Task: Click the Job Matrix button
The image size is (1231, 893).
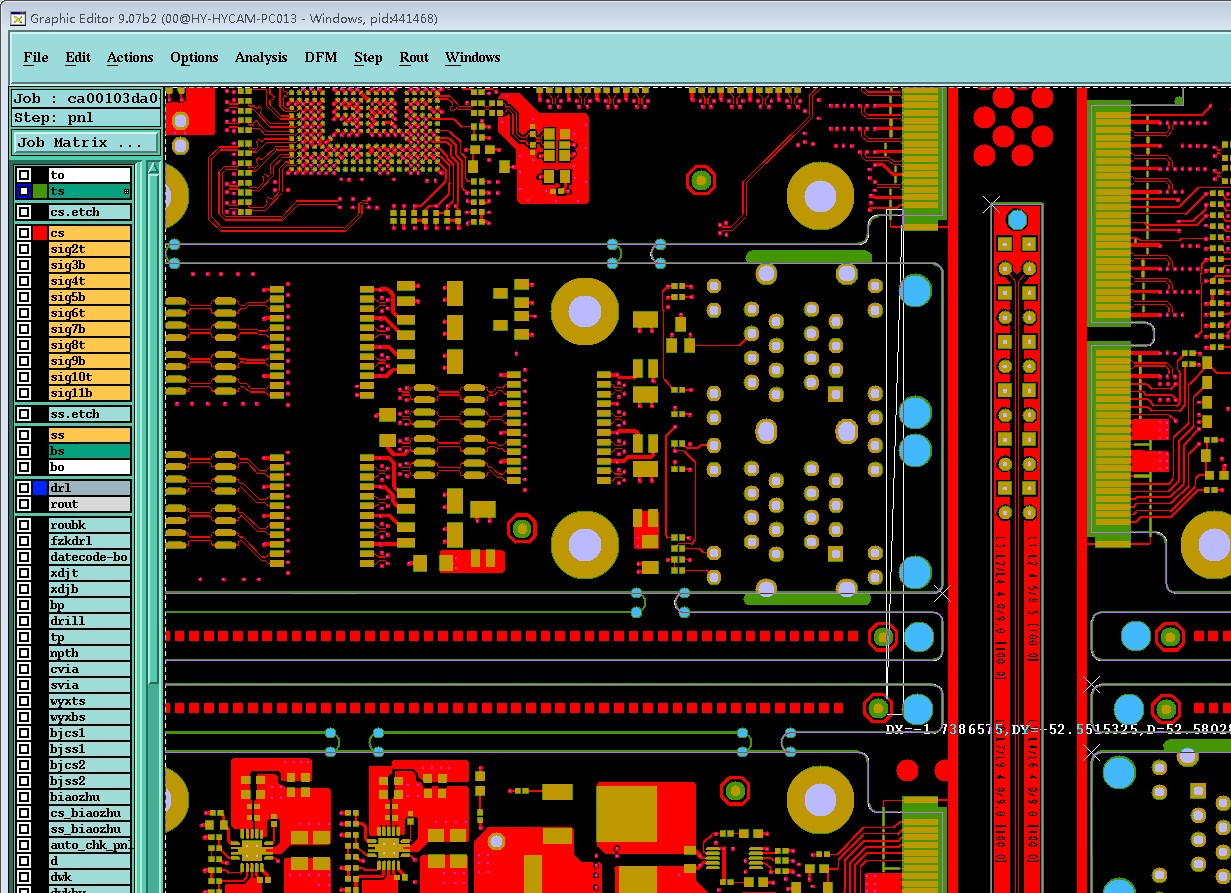Action: tap(85, 143)
